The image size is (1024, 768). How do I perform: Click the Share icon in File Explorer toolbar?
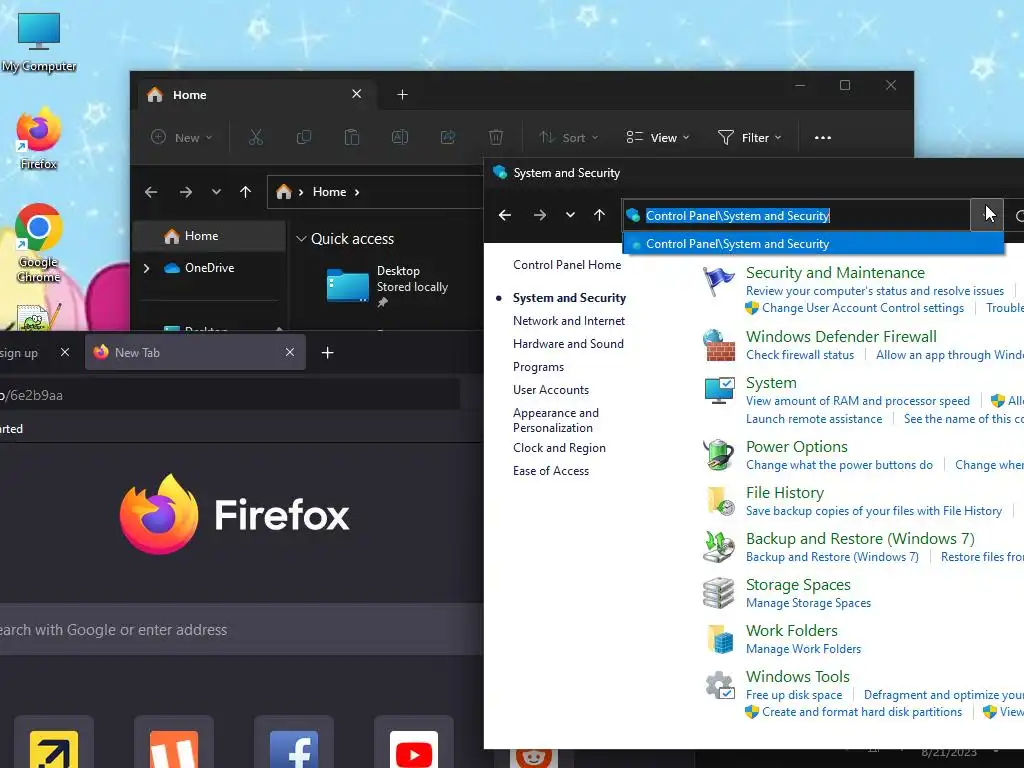(448, 137)
